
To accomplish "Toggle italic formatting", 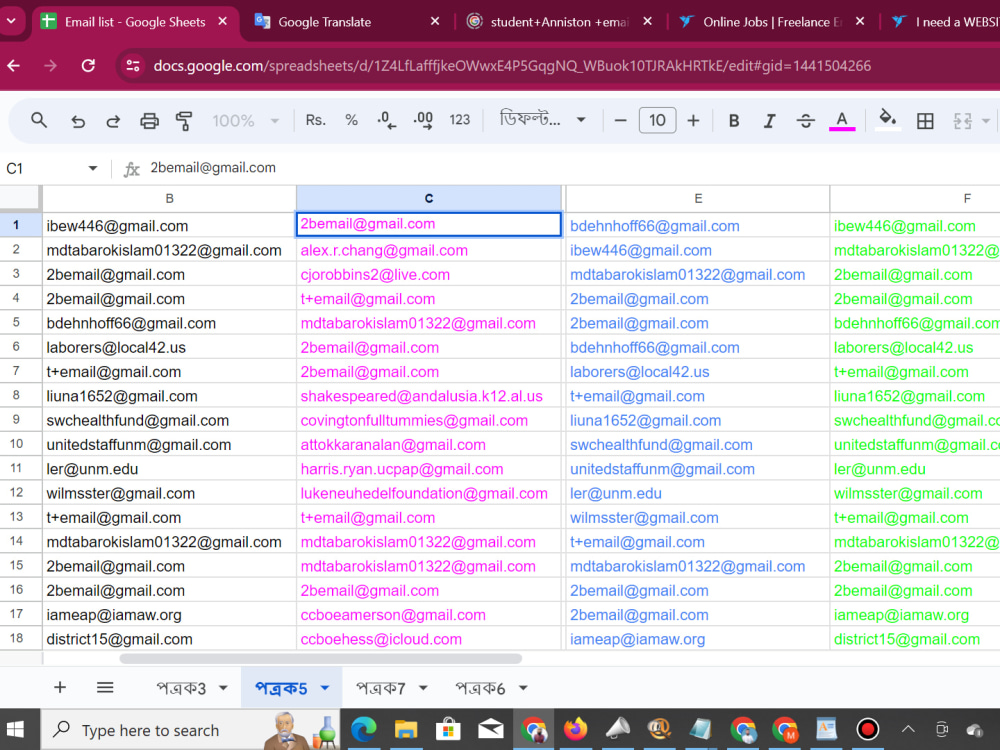I will [x=770, y=121].
